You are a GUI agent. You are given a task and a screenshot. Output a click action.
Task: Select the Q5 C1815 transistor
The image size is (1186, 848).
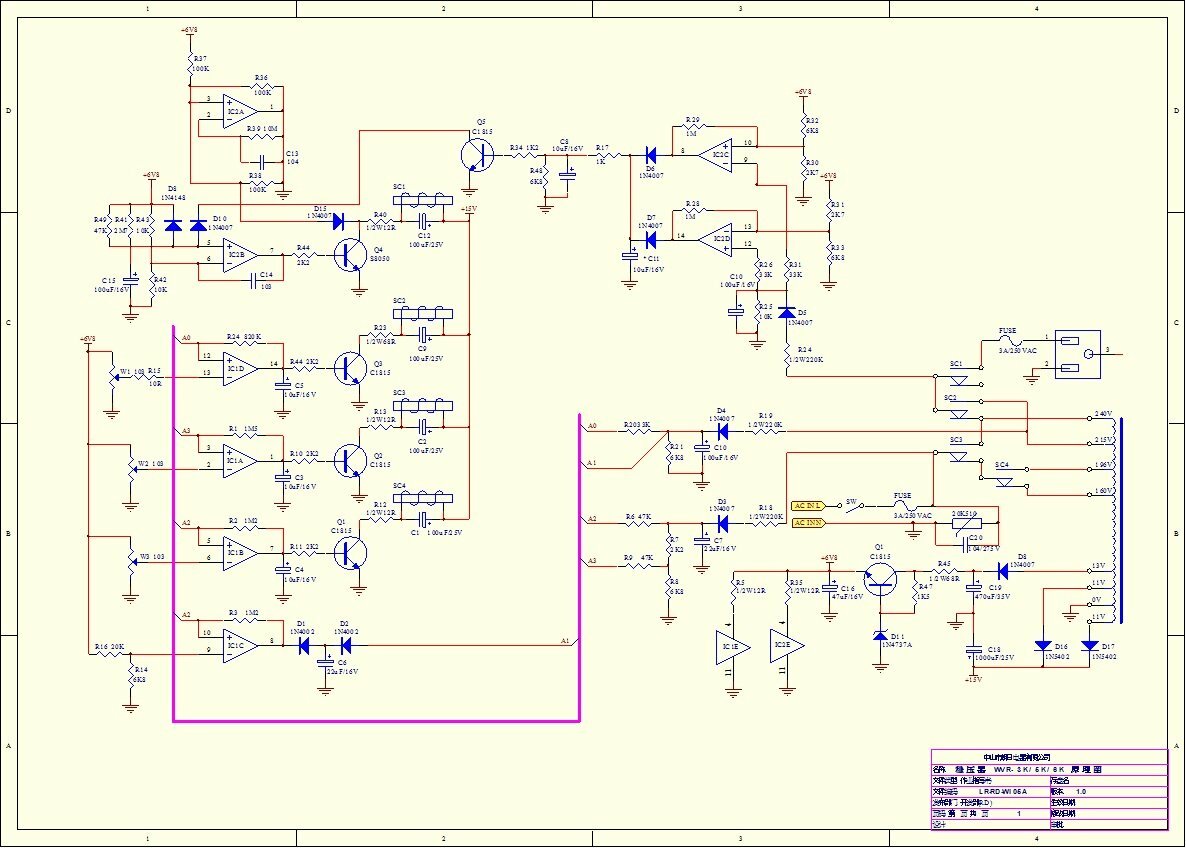477,154
